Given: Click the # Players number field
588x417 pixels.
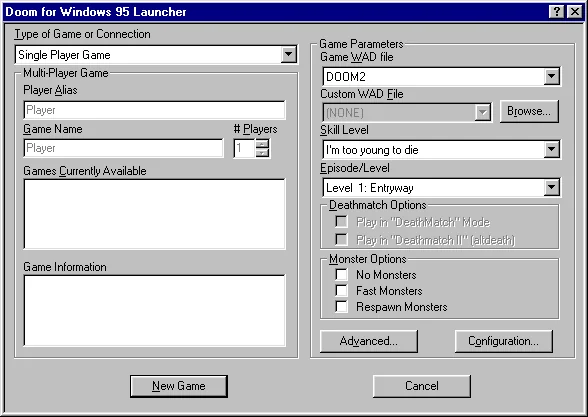Looking at the screenshot, I should 244,148.
